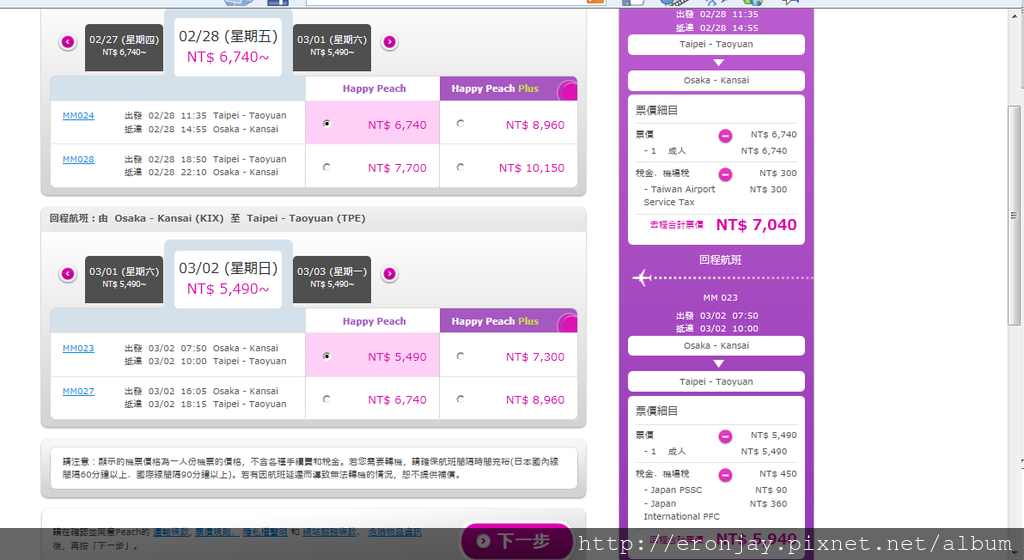Viewport: 1024px width, 560px height.
Task: Click 回程航班 Osaka - Kansai (KIX) section title
Action: 207,219
